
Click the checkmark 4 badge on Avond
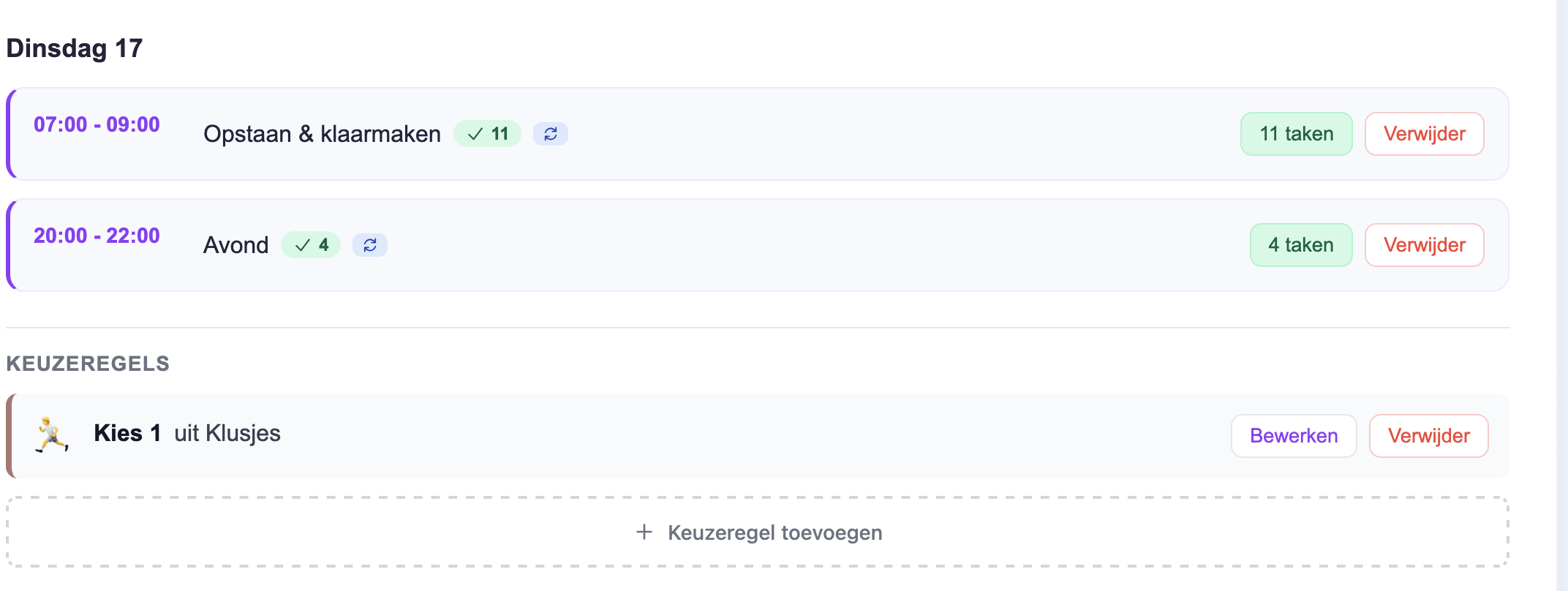click(x=311, y=245)
